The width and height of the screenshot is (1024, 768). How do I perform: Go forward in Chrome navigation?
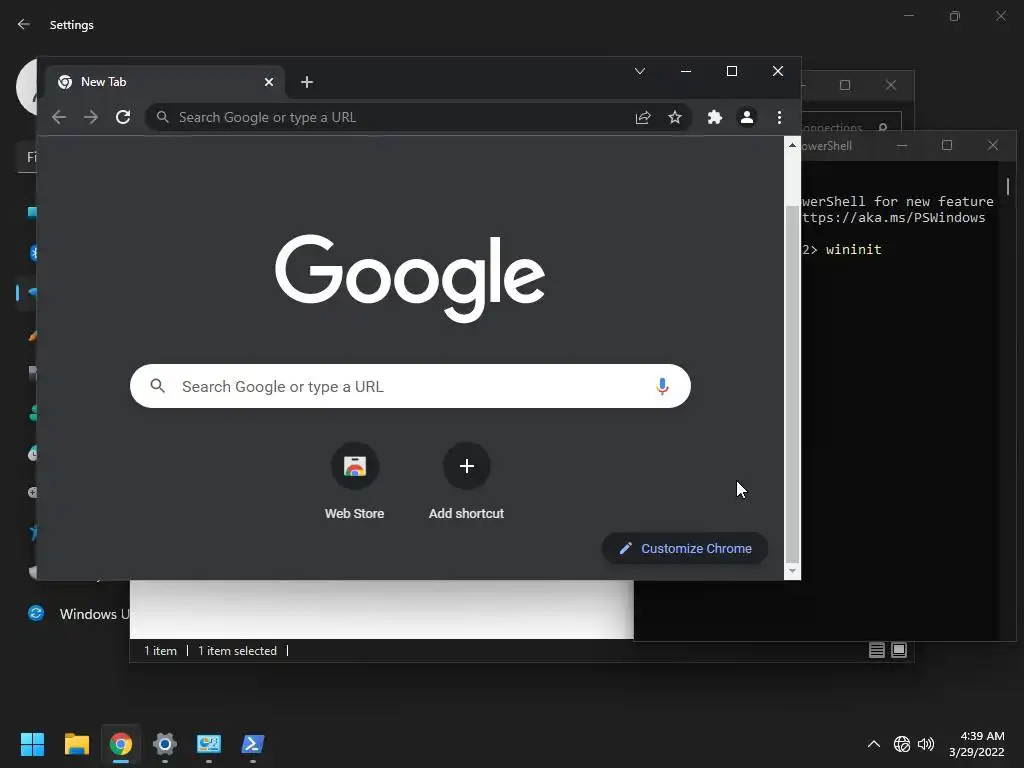click(91, 117)
